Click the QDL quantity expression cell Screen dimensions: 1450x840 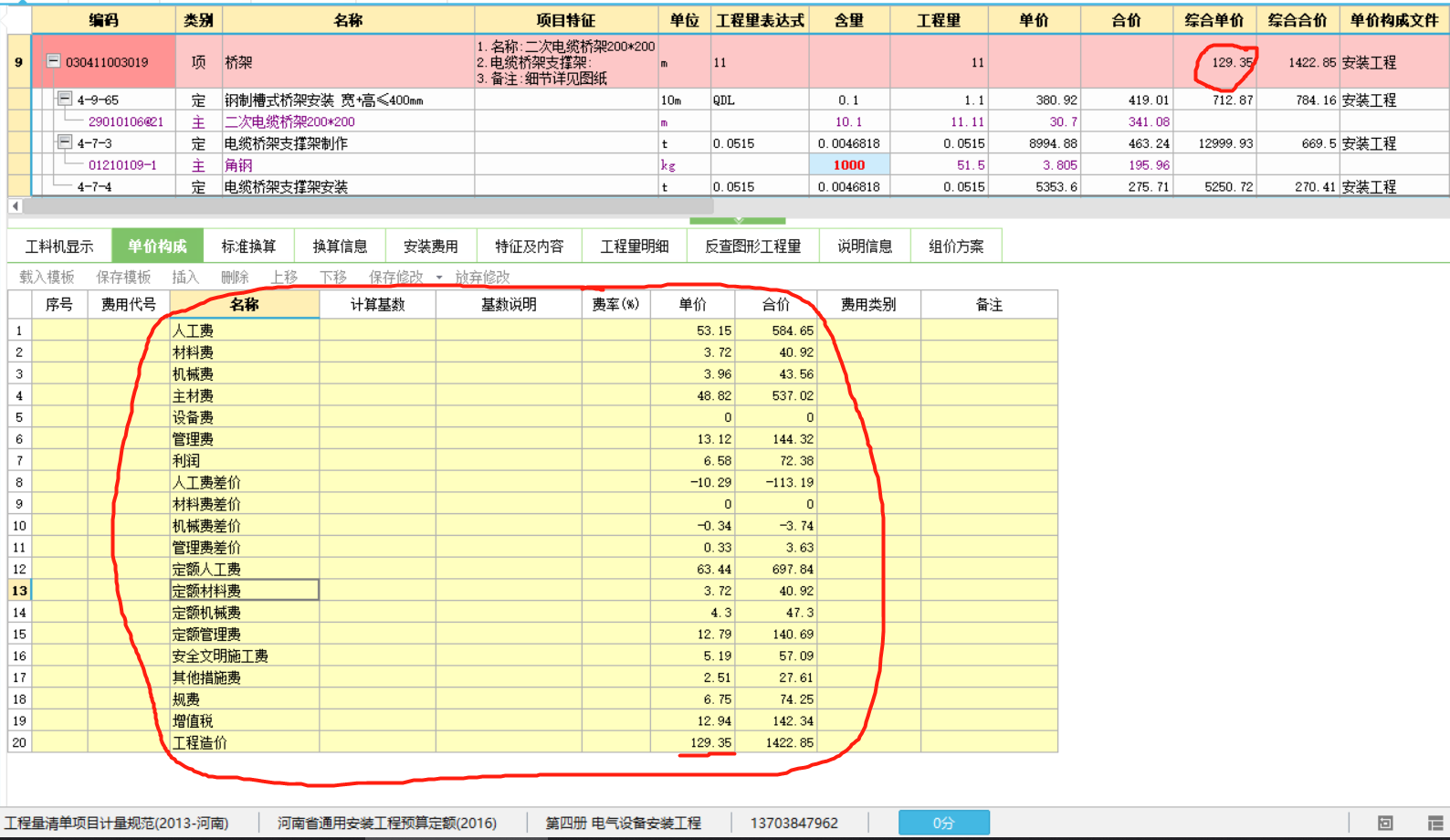[x=760, y=100]
